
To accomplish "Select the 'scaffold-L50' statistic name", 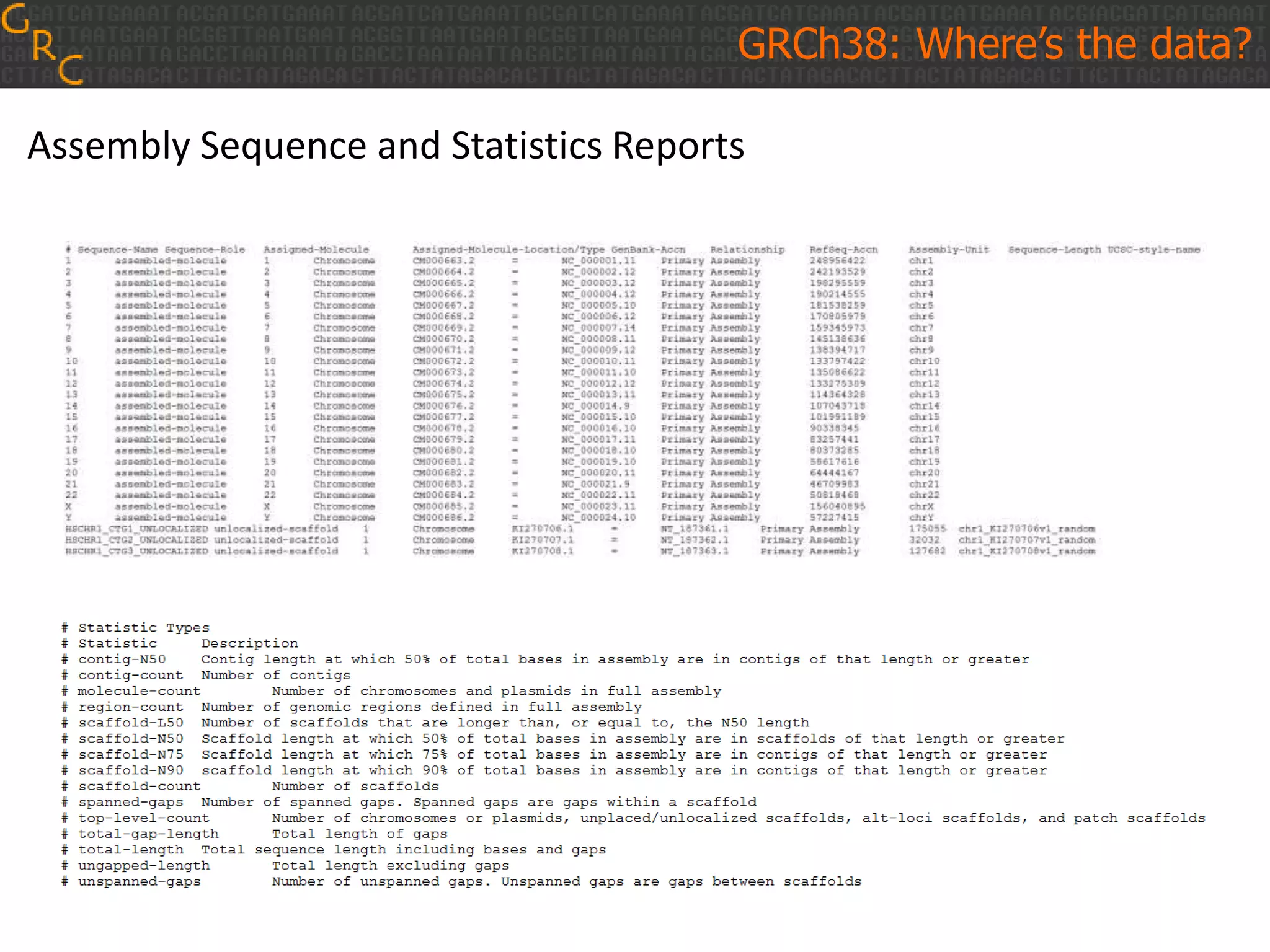I will pos(131,723).
